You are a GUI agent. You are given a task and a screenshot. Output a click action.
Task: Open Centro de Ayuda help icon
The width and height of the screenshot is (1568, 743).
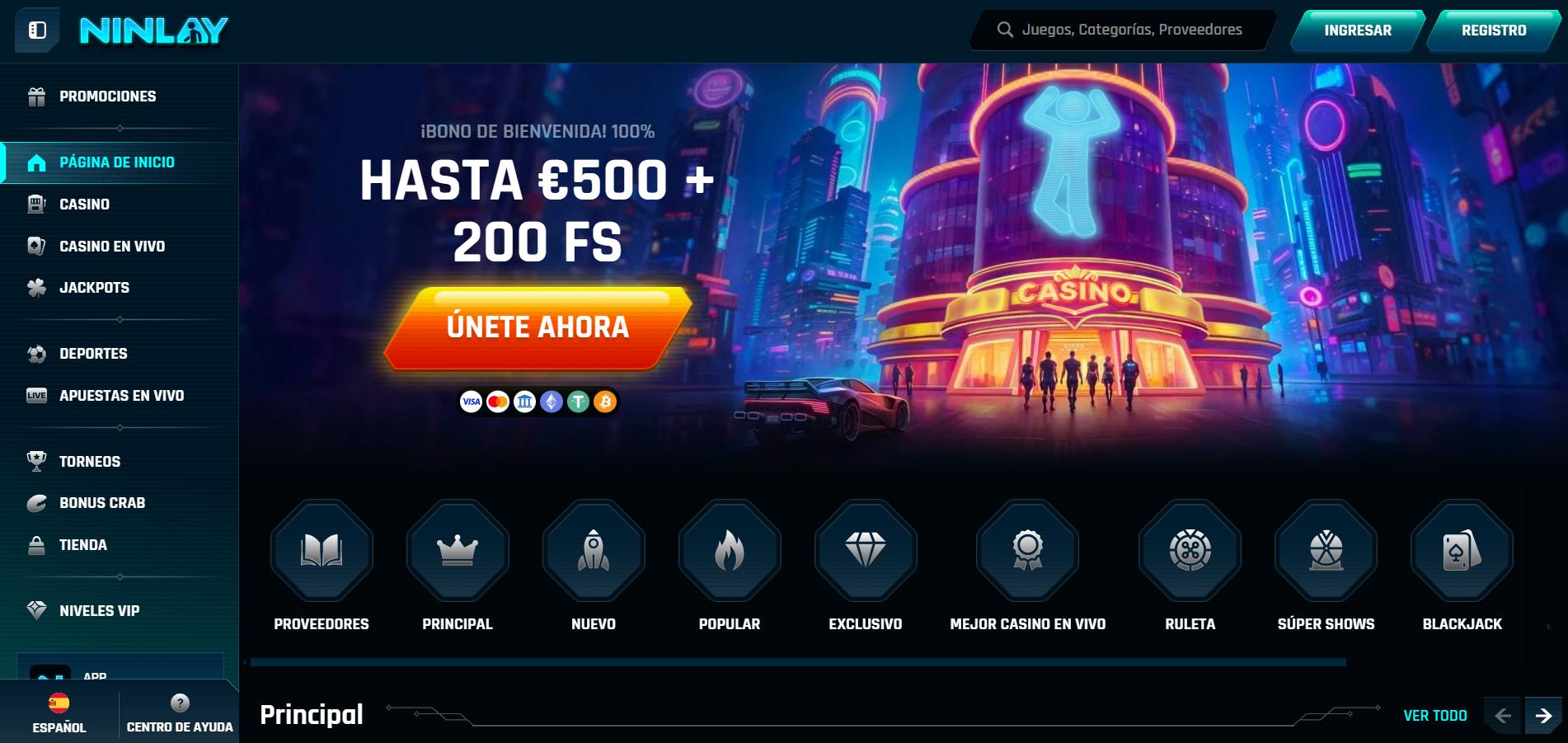(x=180, y=713)
